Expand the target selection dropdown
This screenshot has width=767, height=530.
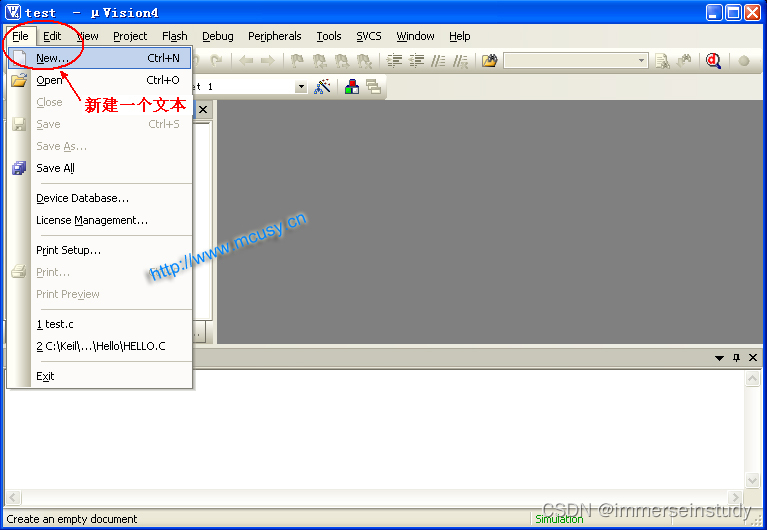coord(301,87)
